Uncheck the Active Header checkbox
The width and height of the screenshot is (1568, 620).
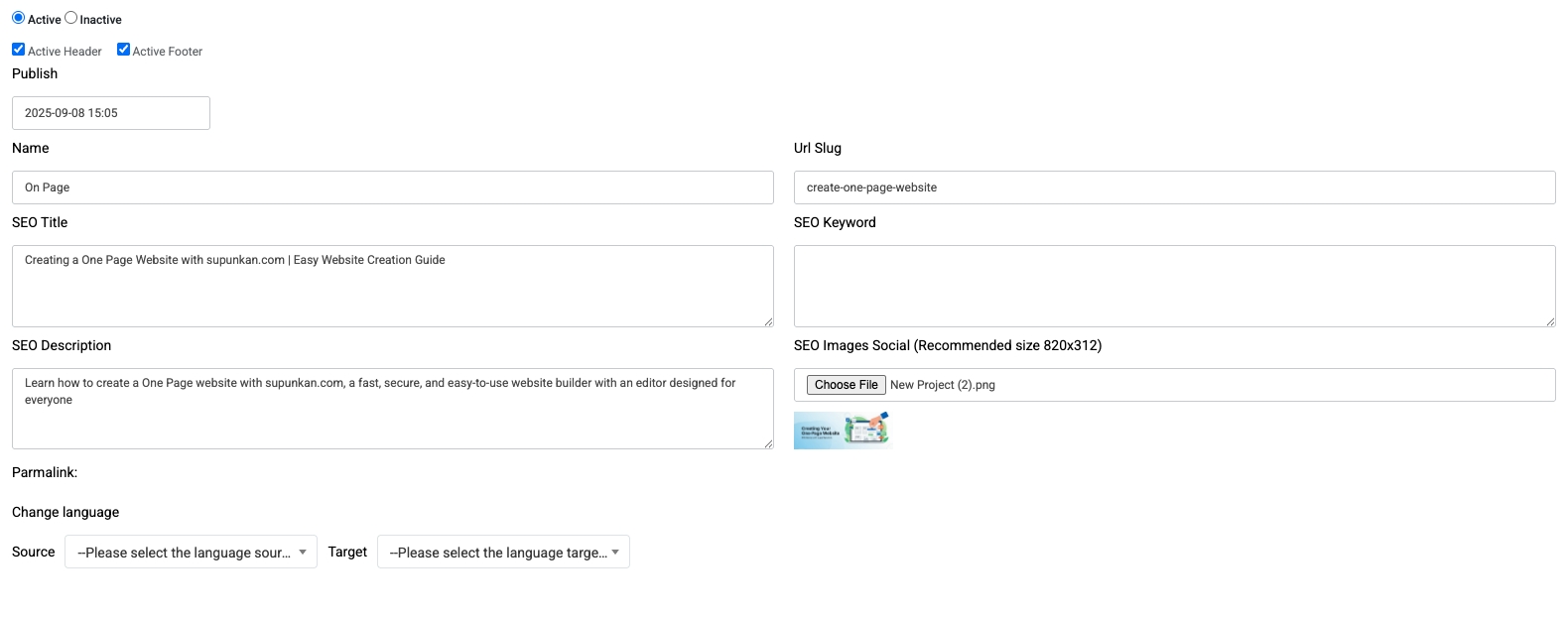click(x=19, y=50)
